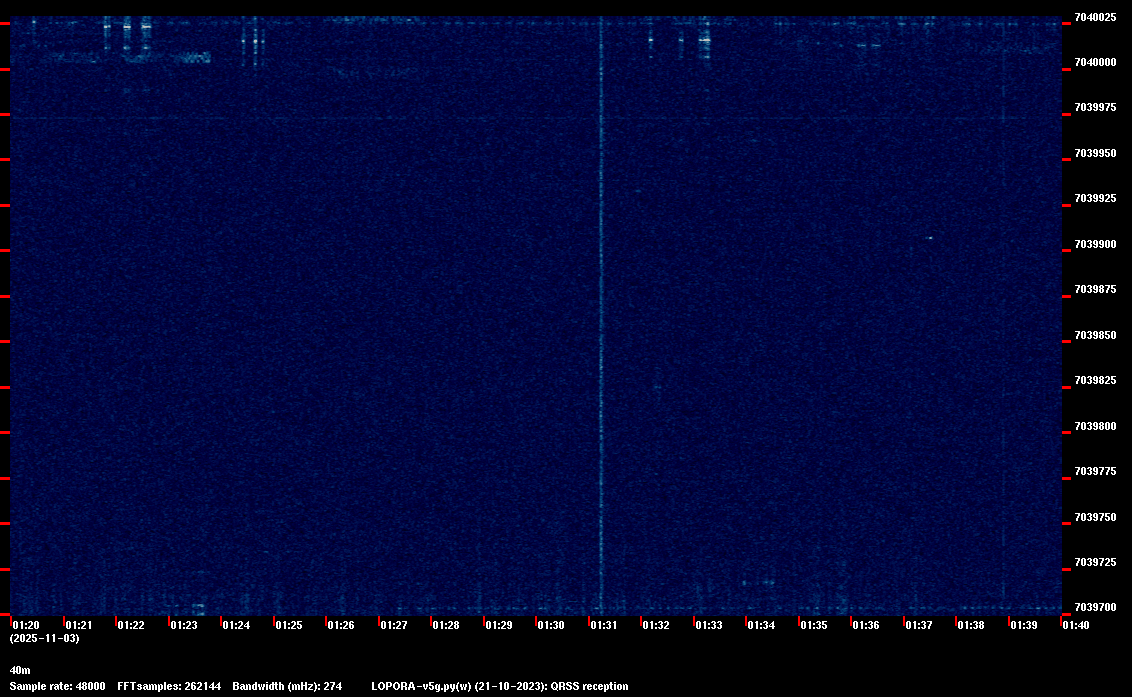Click the 01:34 time label
Image resolution: width=1132 pixels, height=697 pixels.
[761, 625]
